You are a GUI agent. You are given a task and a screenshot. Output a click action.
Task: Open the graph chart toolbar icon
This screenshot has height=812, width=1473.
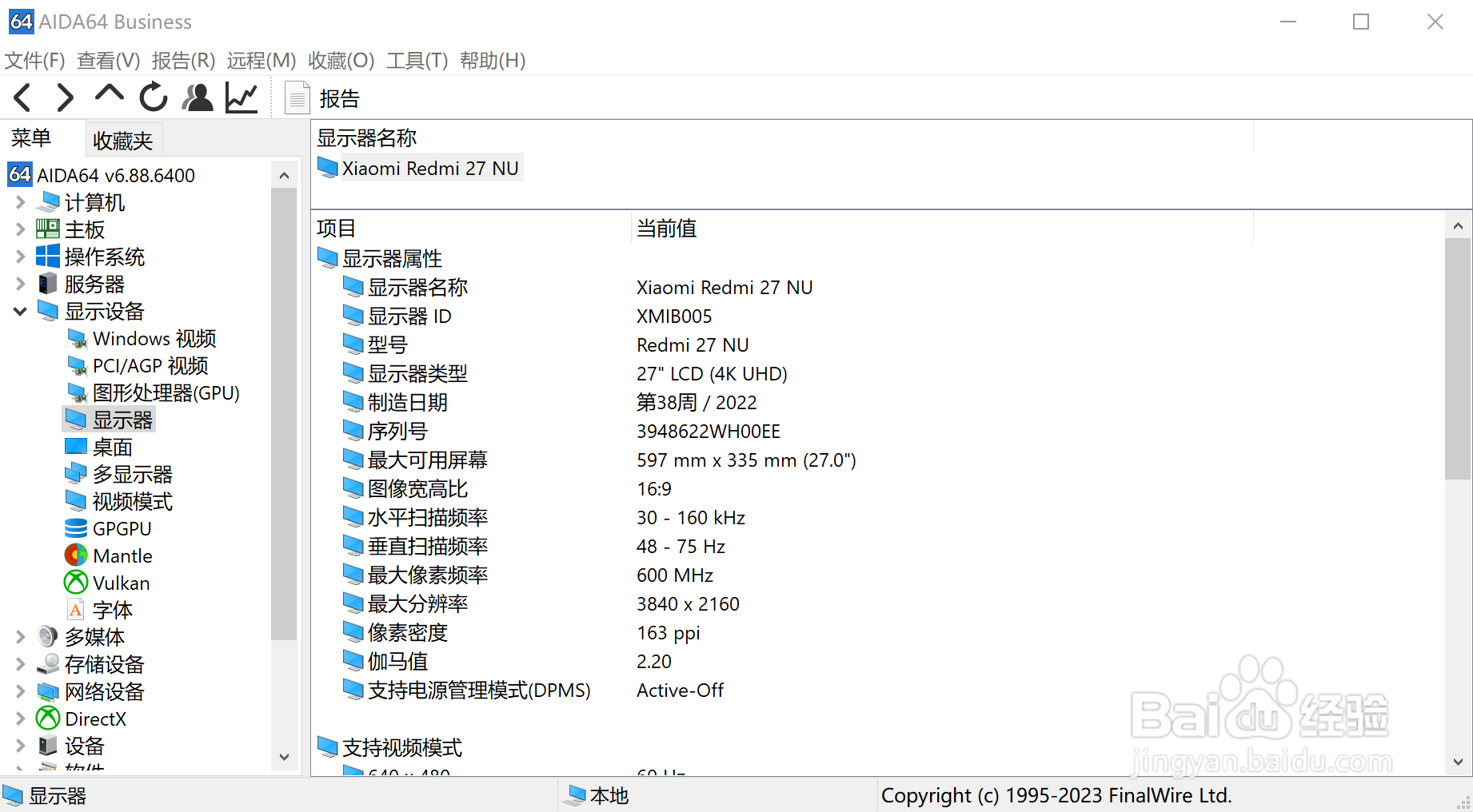tap(242, 98)
